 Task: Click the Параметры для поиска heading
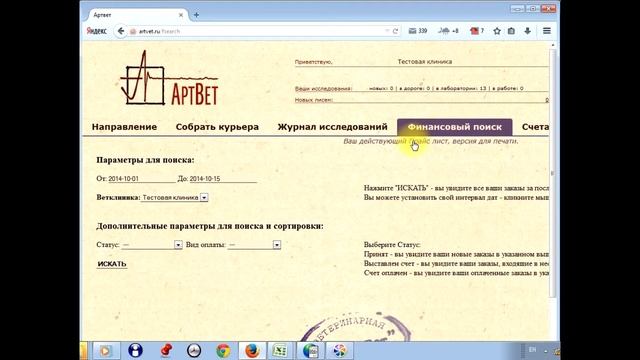click(x=145, y=160)
